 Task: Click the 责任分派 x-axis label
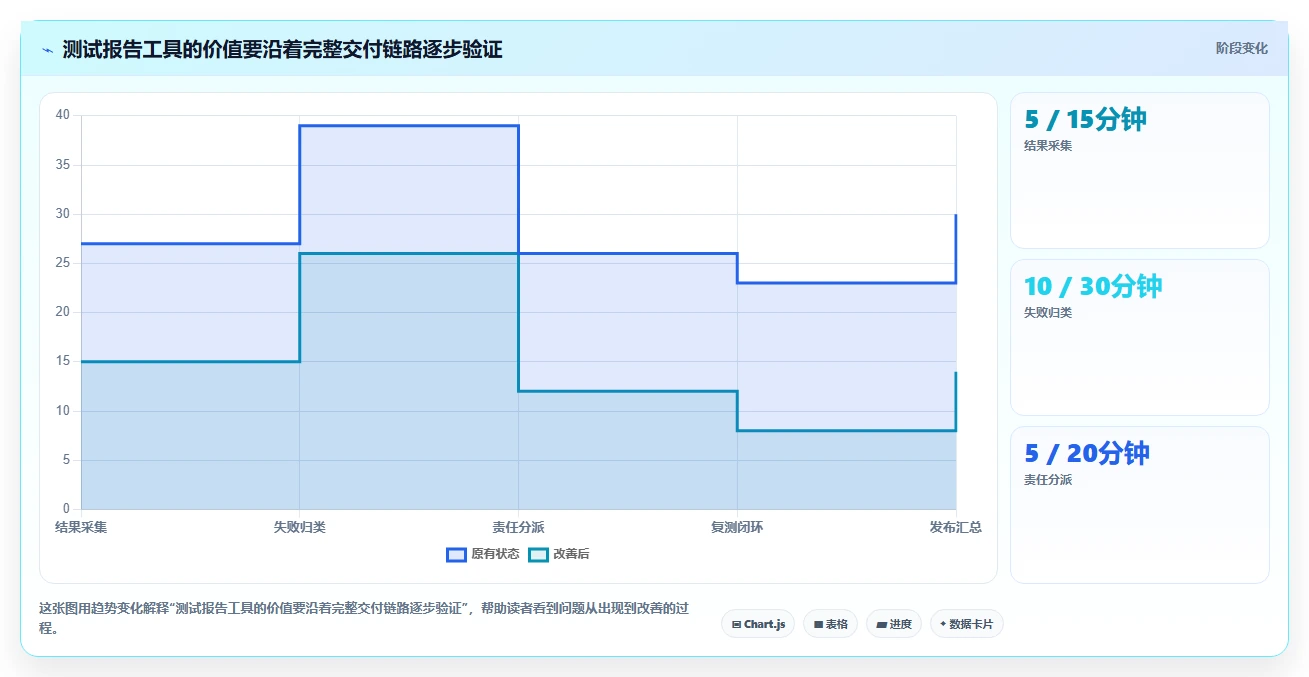tap(518, 527)
